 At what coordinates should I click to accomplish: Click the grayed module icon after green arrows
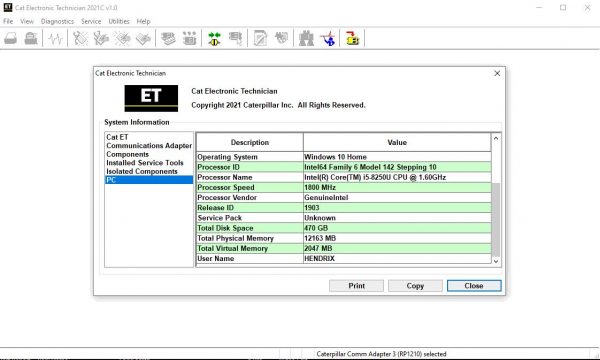click(235, 38)
